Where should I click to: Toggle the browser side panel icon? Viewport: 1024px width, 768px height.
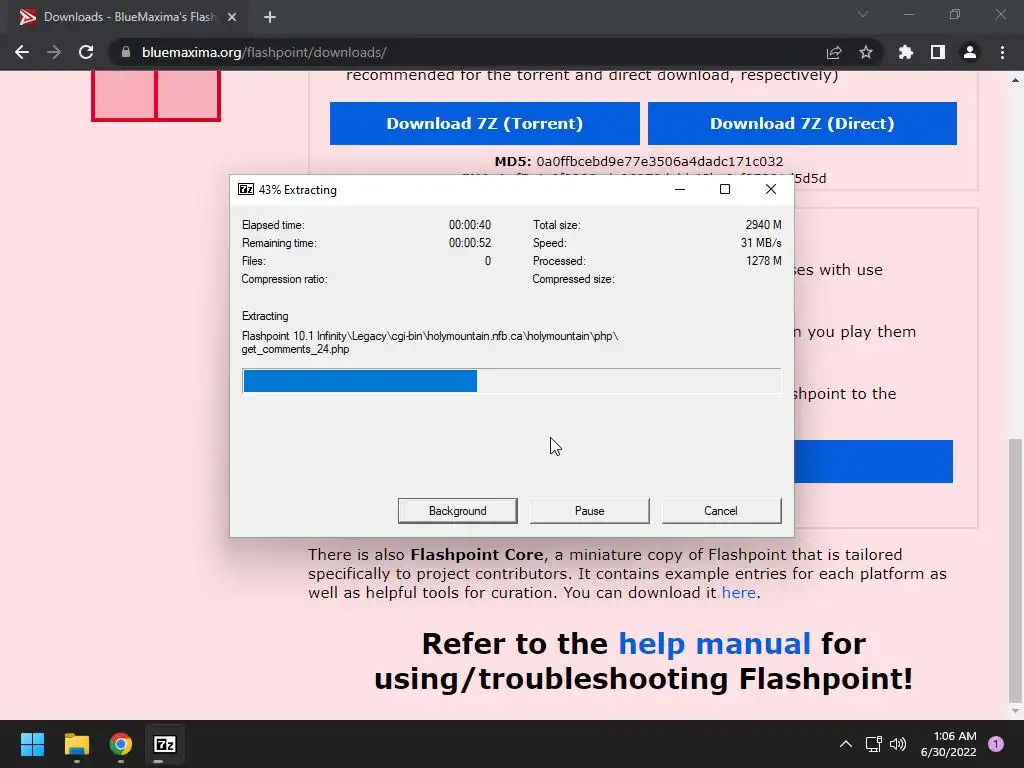[x=938, y=52]
